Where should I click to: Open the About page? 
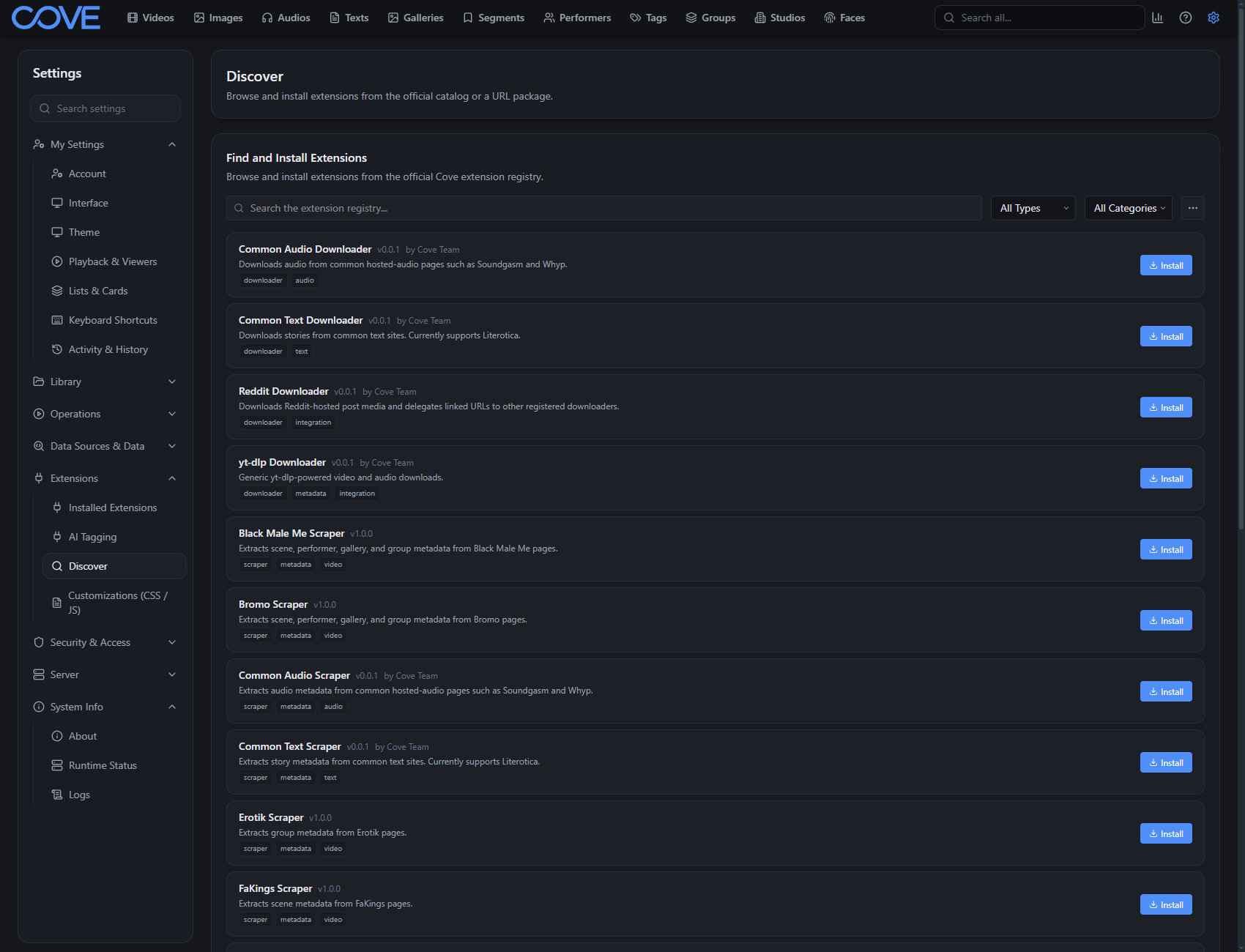click(x=114, y=736)
